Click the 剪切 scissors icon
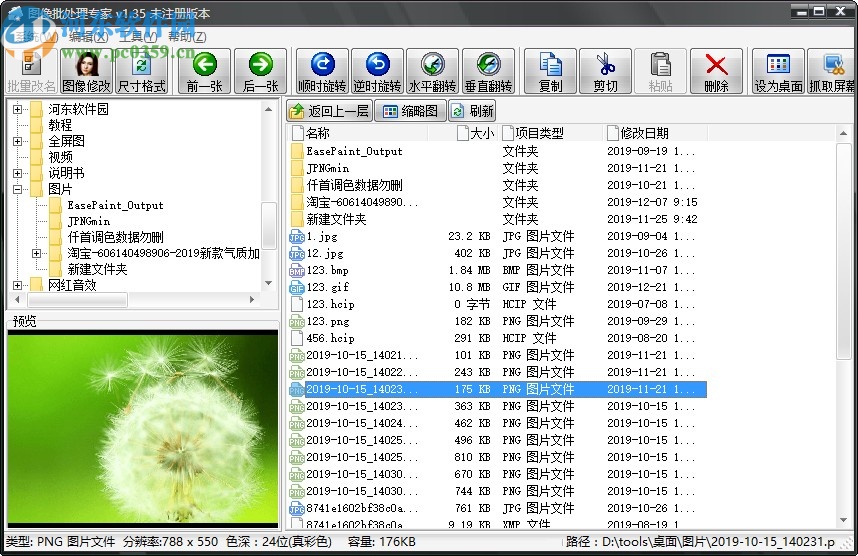The height and width of the screenshot is (556, 858). tap(605, 72)
